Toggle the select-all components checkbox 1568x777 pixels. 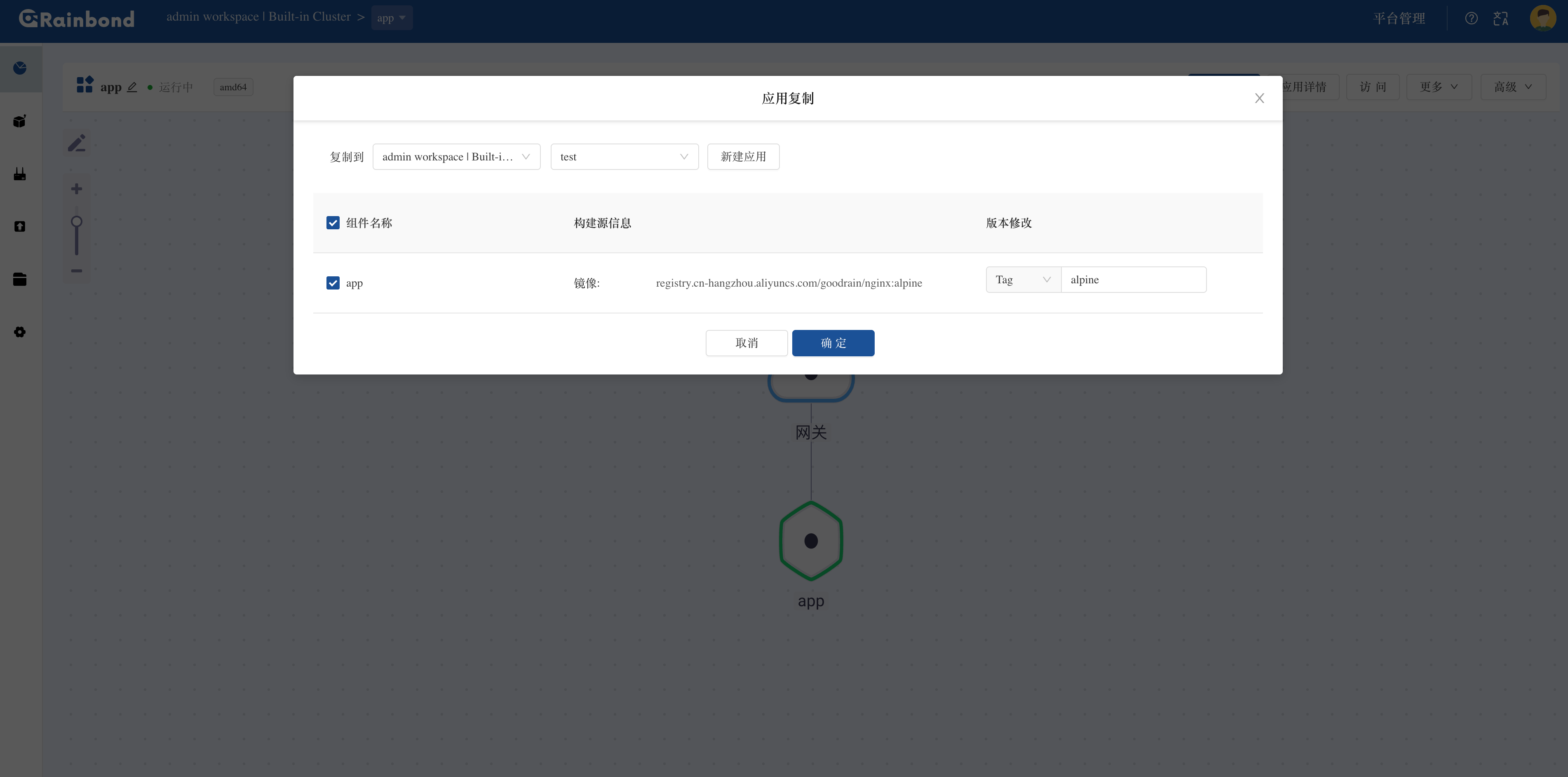(x=333, y=223)
